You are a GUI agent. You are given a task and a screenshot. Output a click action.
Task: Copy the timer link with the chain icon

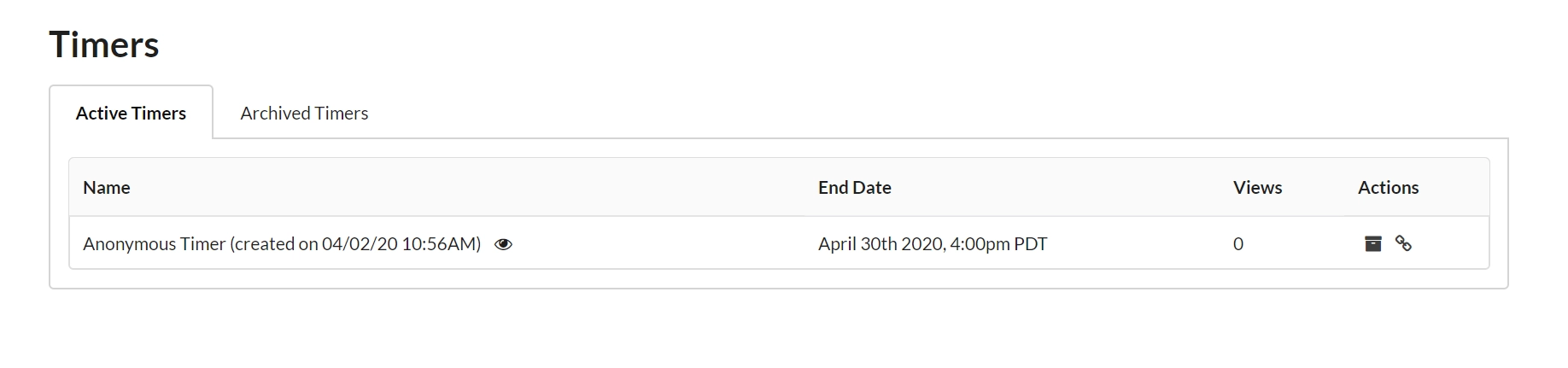tap(1403, 244)
